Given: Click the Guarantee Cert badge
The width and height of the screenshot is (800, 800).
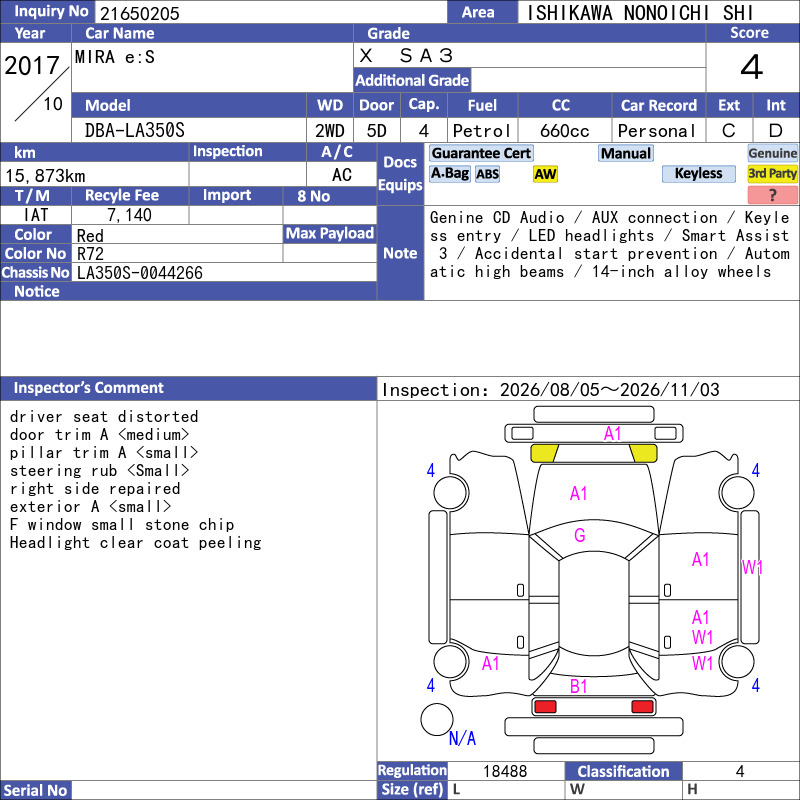Looking at the screenshot, I should [481, 153].
